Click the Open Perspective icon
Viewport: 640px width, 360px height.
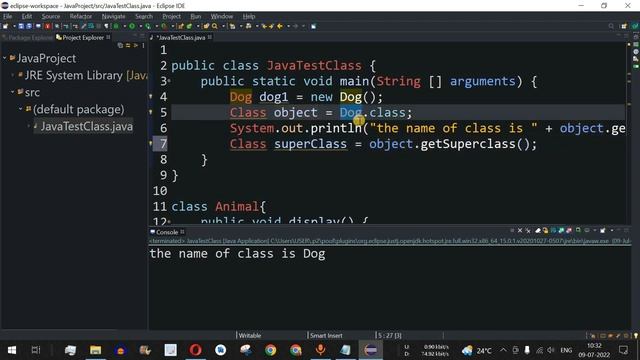[x=624, y=26]
